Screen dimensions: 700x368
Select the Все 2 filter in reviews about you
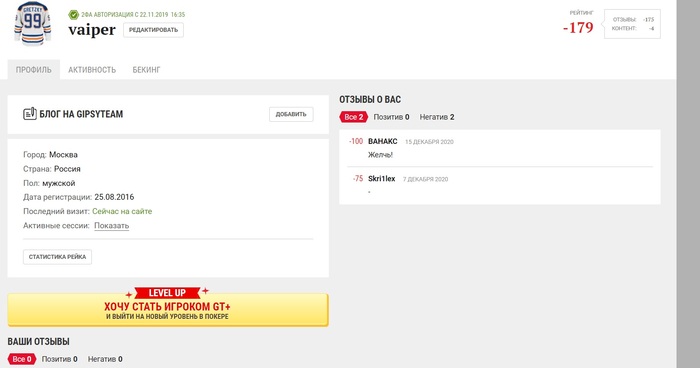354,117
